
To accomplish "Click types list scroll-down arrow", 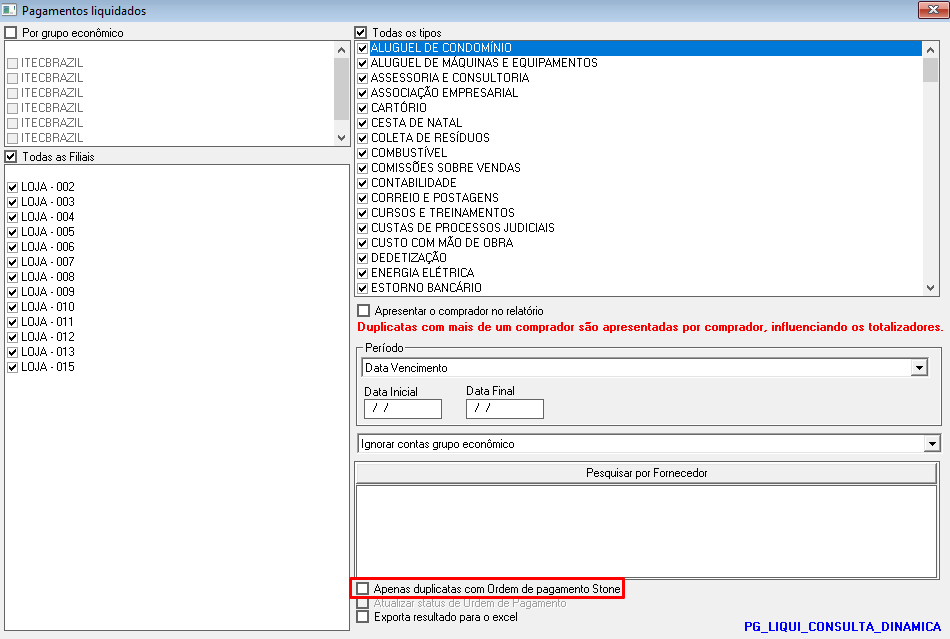I will click(x=931, y=288).
